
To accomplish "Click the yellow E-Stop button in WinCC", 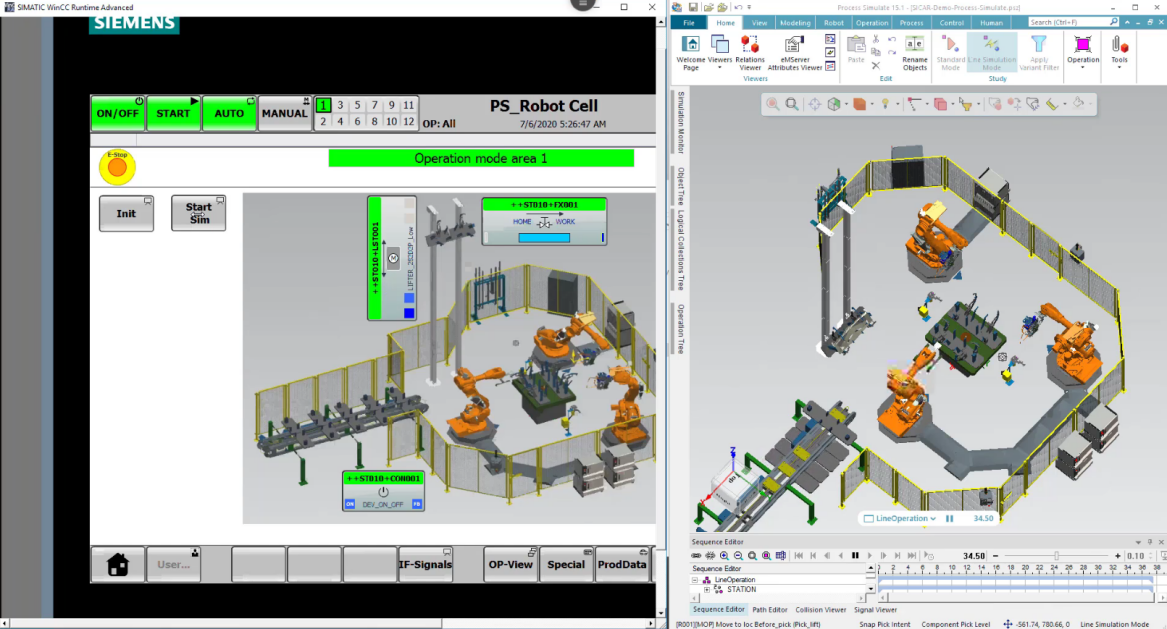I will [118, 167].
